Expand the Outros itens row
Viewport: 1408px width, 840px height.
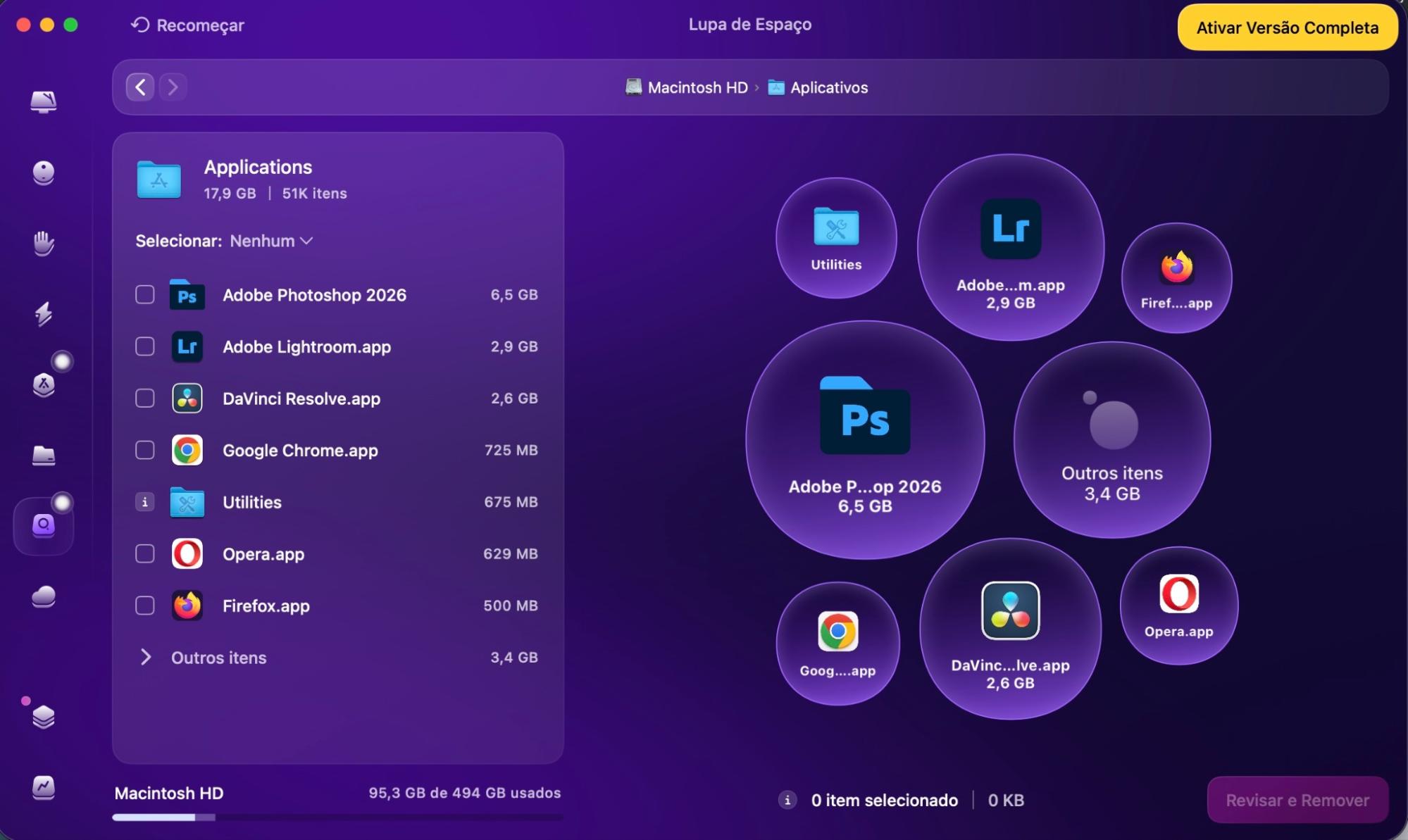pyautogui.click(x=145, y=657)
